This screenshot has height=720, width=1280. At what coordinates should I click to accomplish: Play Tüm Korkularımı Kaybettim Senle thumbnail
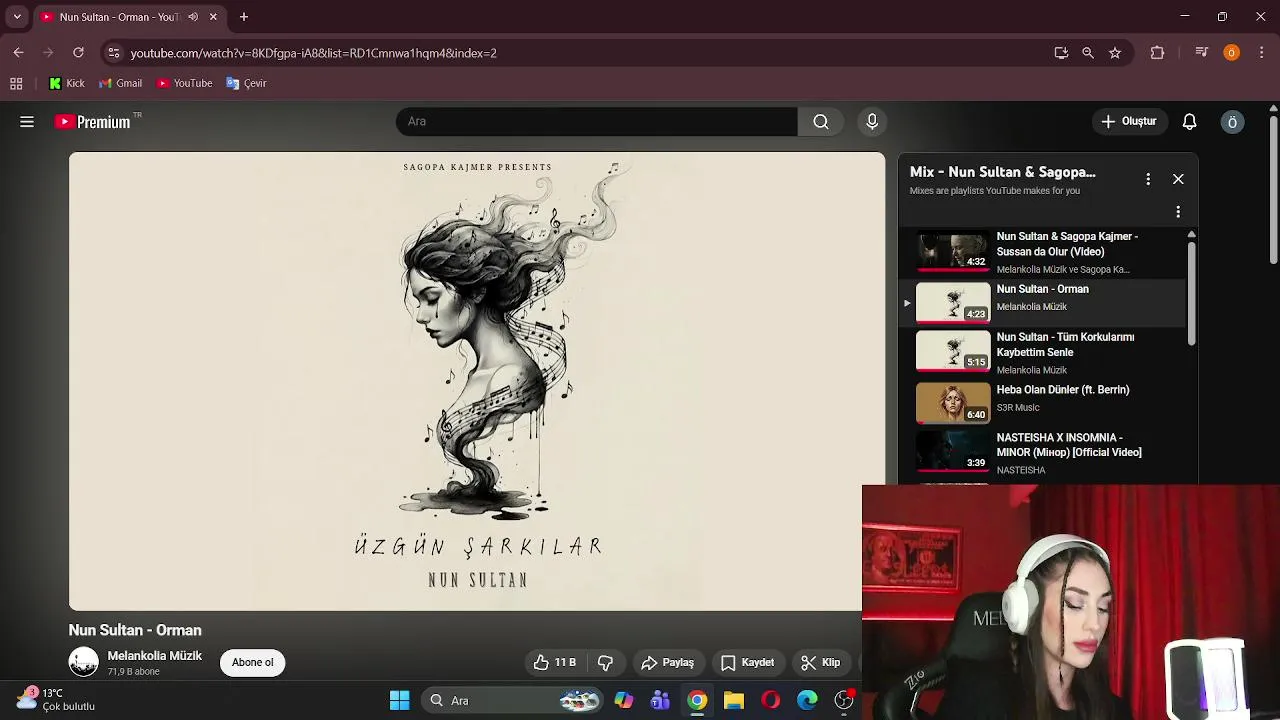point(953,351)
